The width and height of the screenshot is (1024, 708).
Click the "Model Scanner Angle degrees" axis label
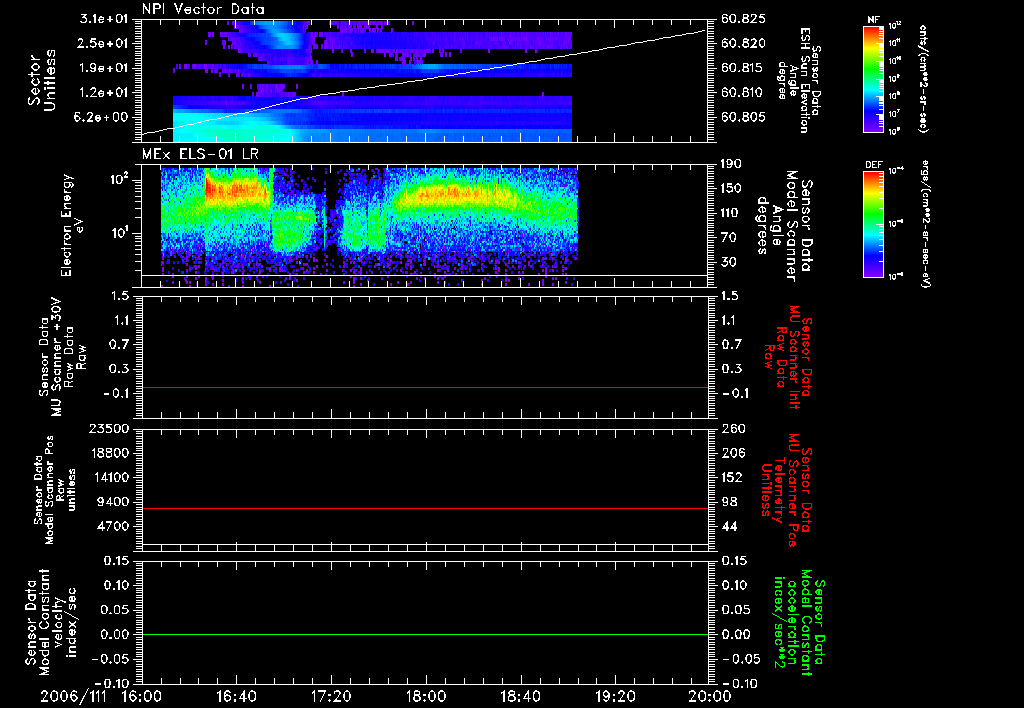(x=776, y=226)
